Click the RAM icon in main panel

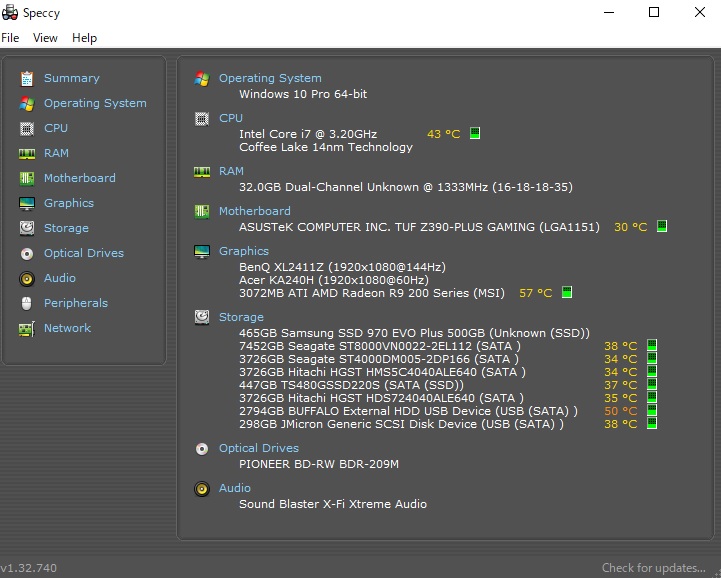(x=202, y=172)
